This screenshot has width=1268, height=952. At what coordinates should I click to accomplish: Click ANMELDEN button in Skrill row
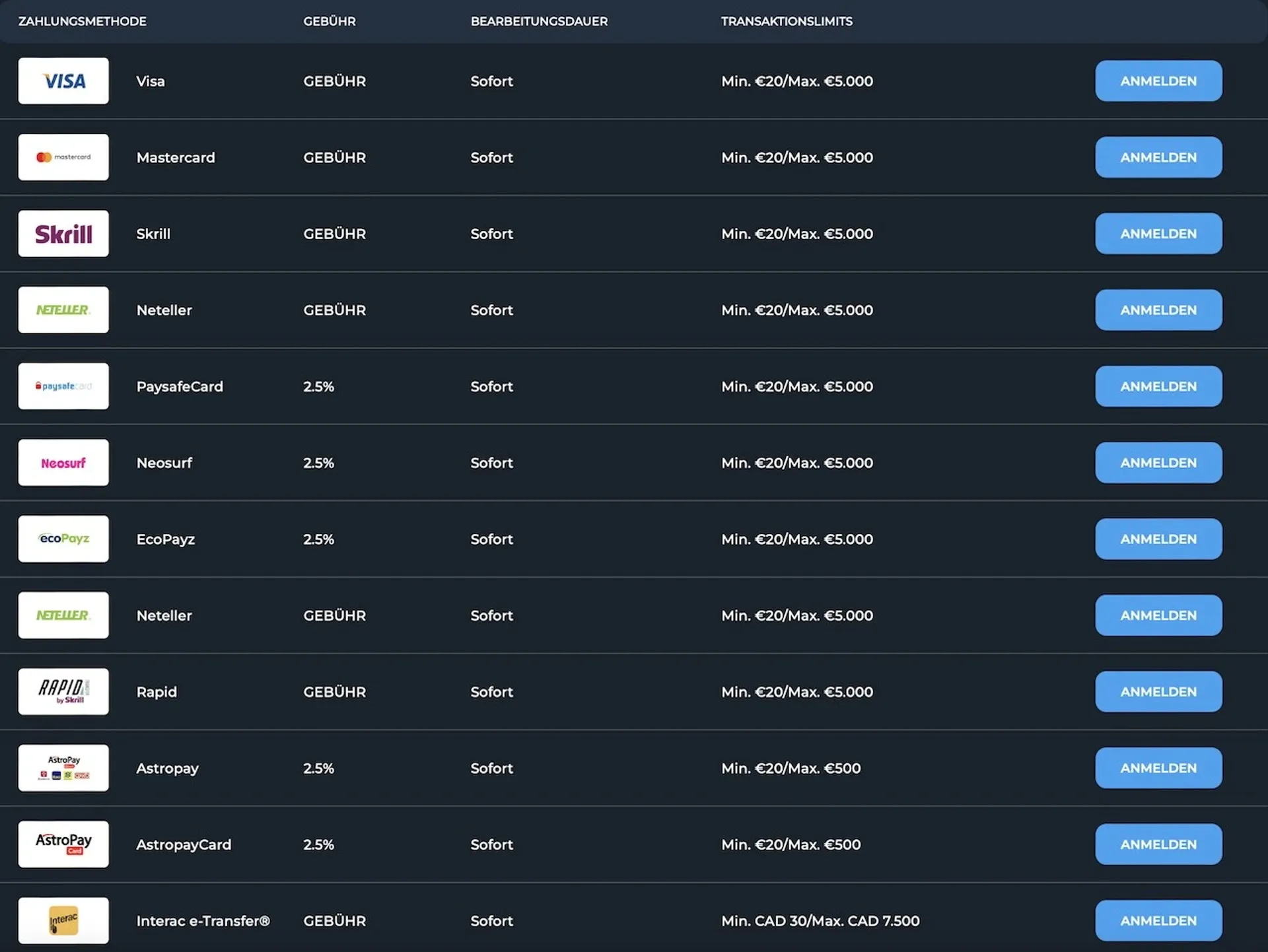1158,234
